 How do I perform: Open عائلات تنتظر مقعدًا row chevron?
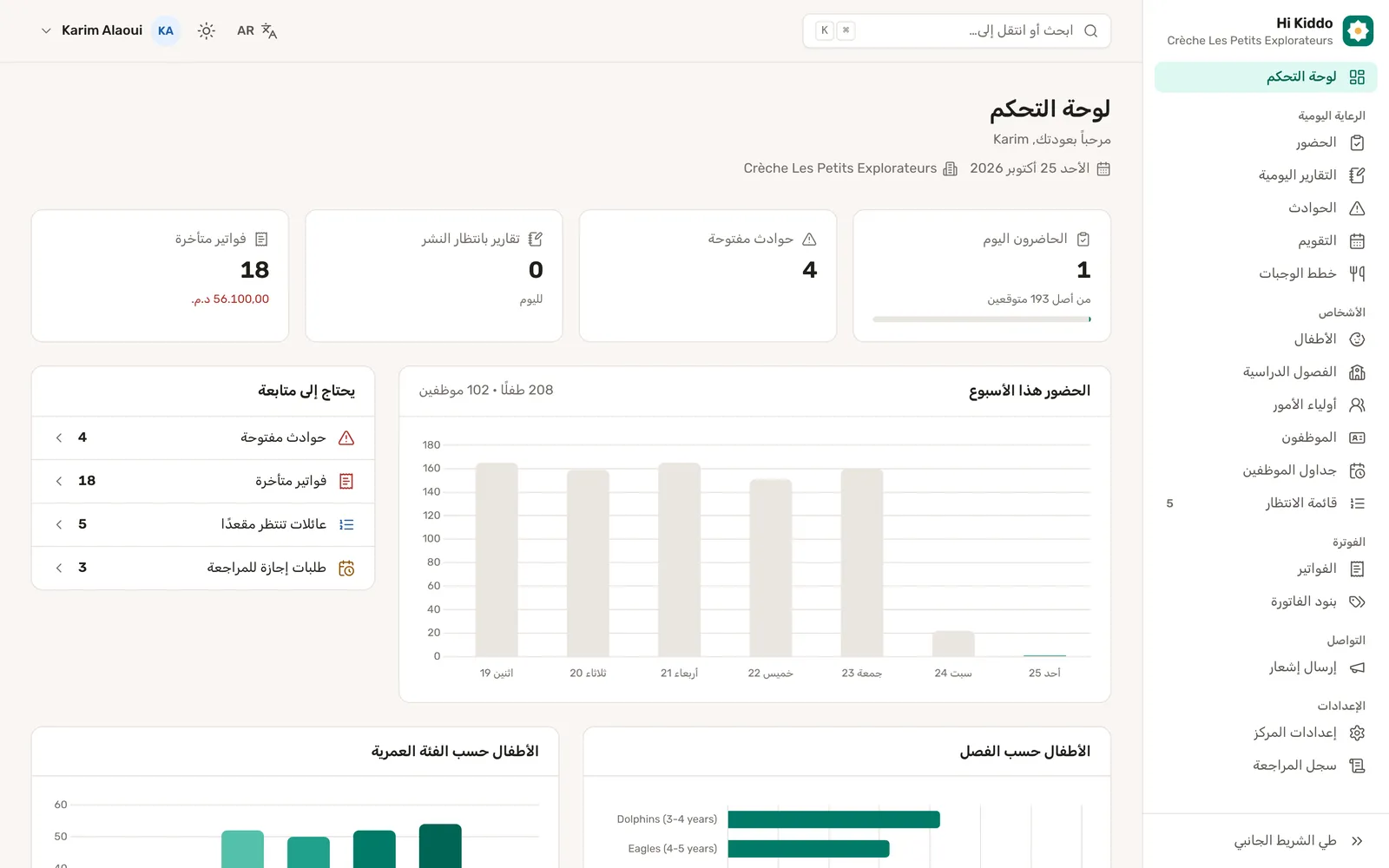click(59, 525)
